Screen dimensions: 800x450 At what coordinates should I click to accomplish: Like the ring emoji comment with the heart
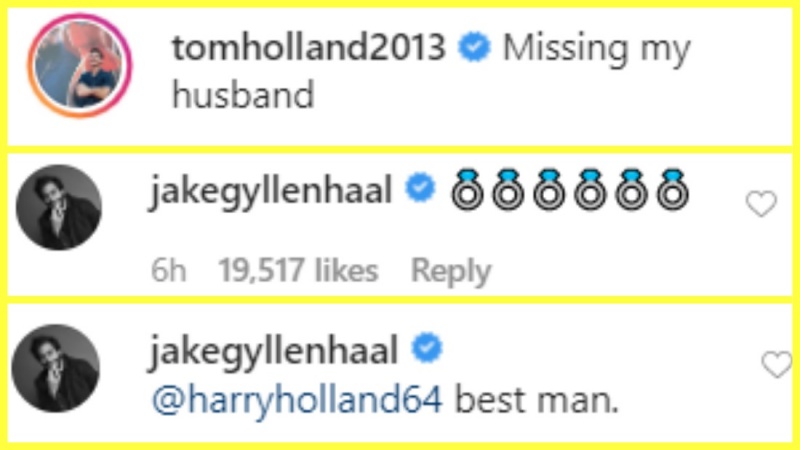click(761, 204)
